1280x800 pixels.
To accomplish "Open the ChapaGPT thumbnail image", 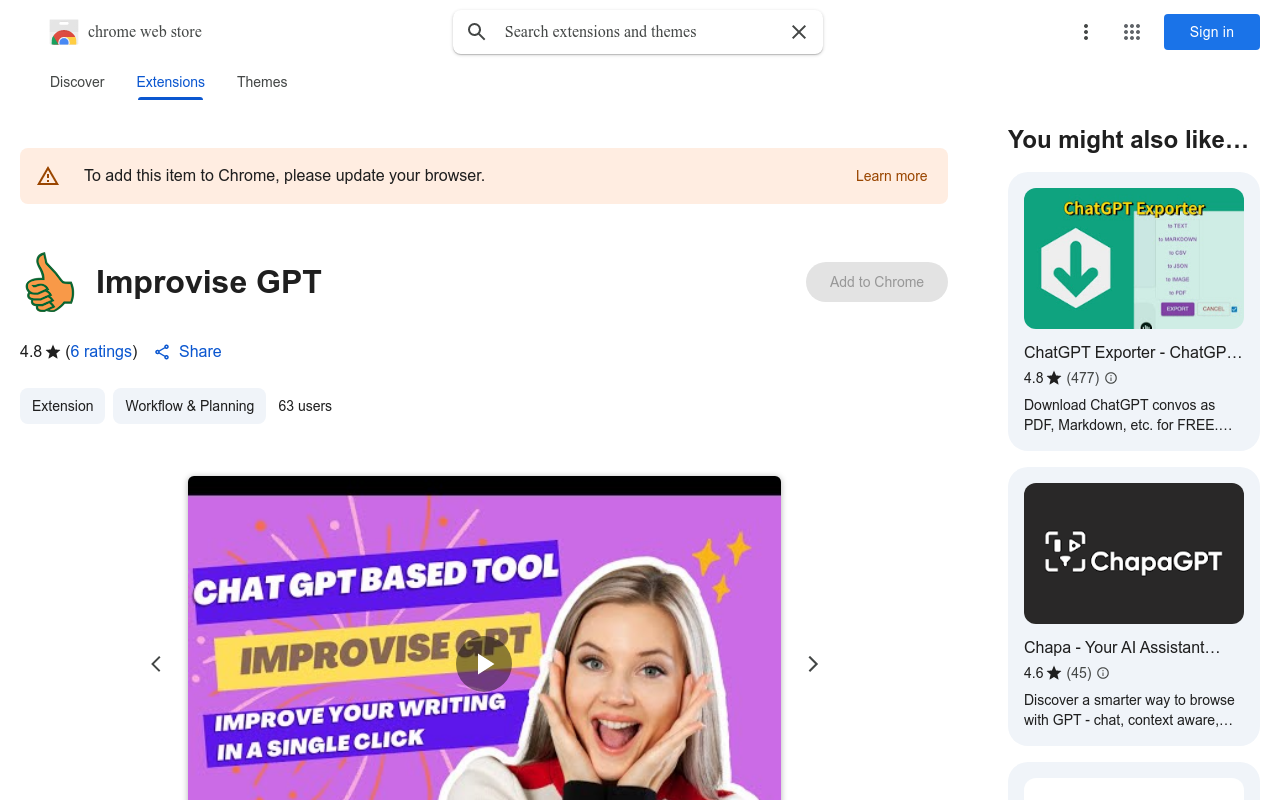I will 1134,554.
